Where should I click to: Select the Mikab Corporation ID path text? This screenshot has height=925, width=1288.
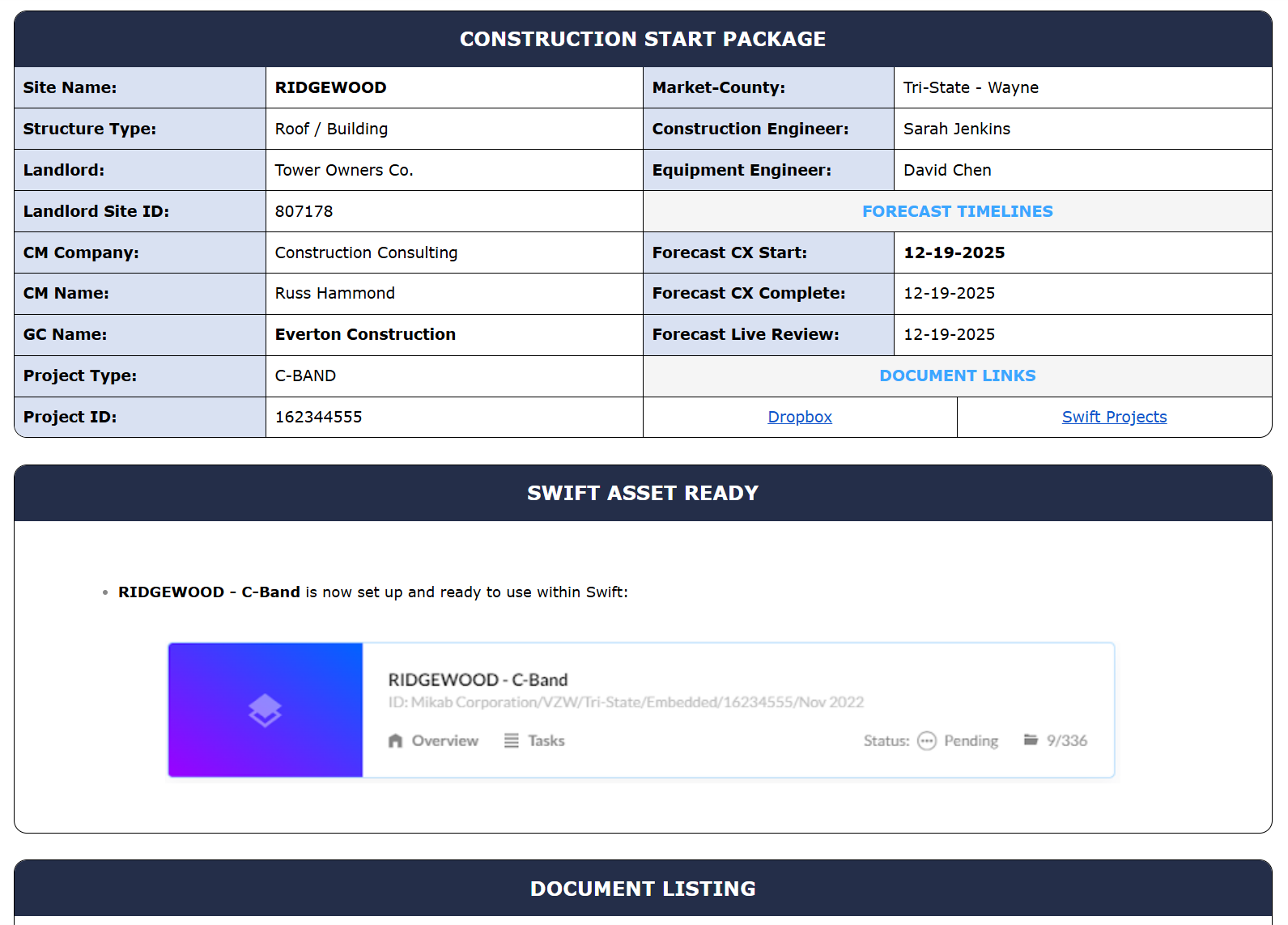tap(626, 702)
